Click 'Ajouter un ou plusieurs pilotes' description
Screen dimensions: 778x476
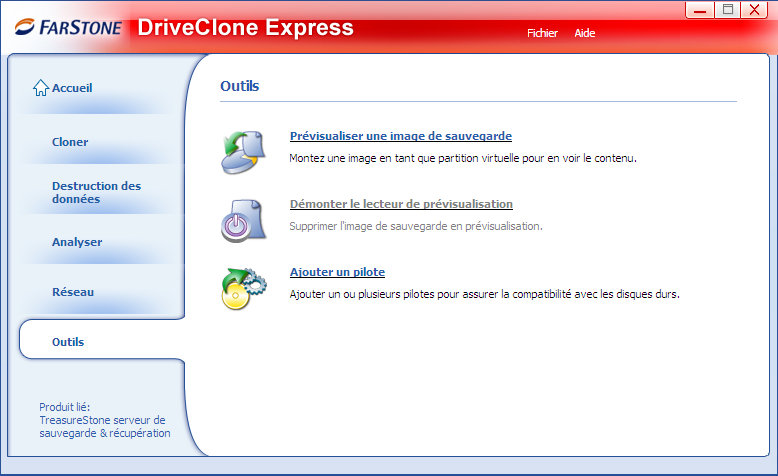pos(485,294)
